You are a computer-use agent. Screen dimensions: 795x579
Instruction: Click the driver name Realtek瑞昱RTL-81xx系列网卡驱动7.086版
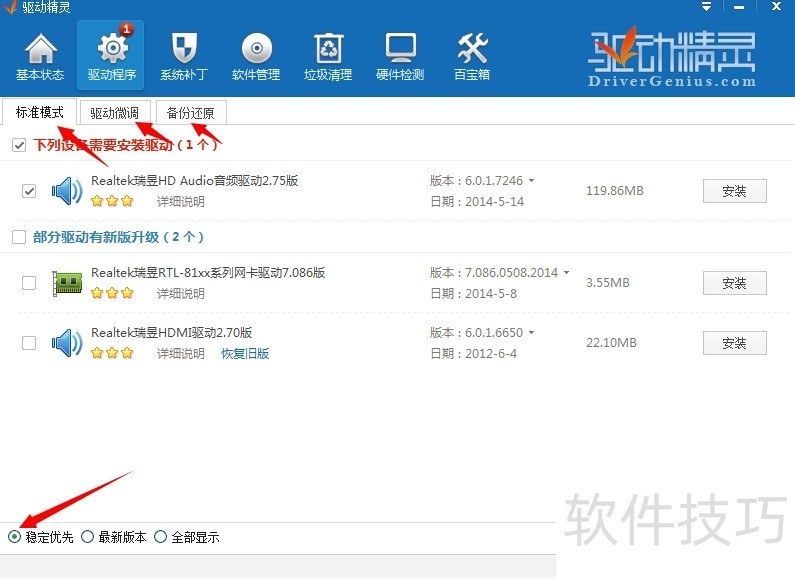(208, 273)
